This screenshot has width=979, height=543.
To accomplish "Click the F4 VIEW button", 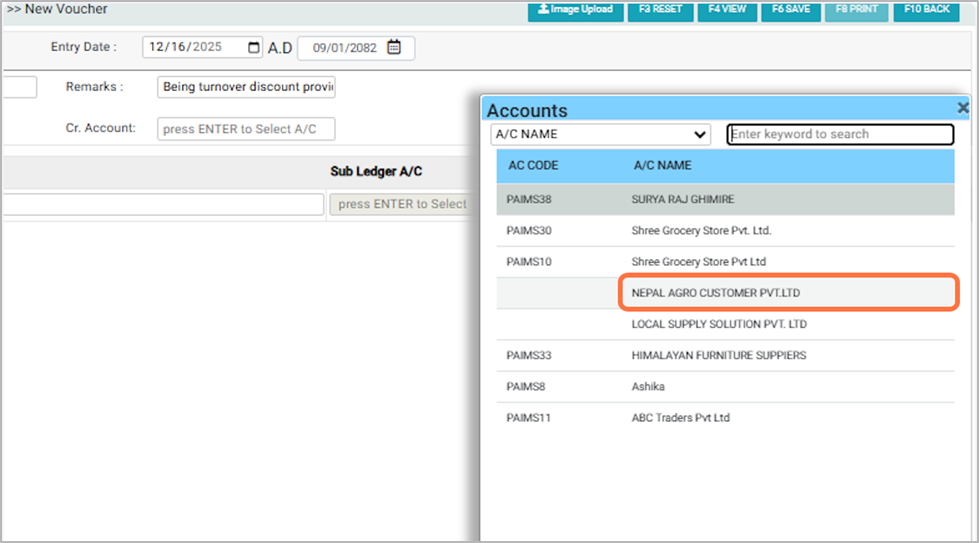I will [x=726, y=10].
